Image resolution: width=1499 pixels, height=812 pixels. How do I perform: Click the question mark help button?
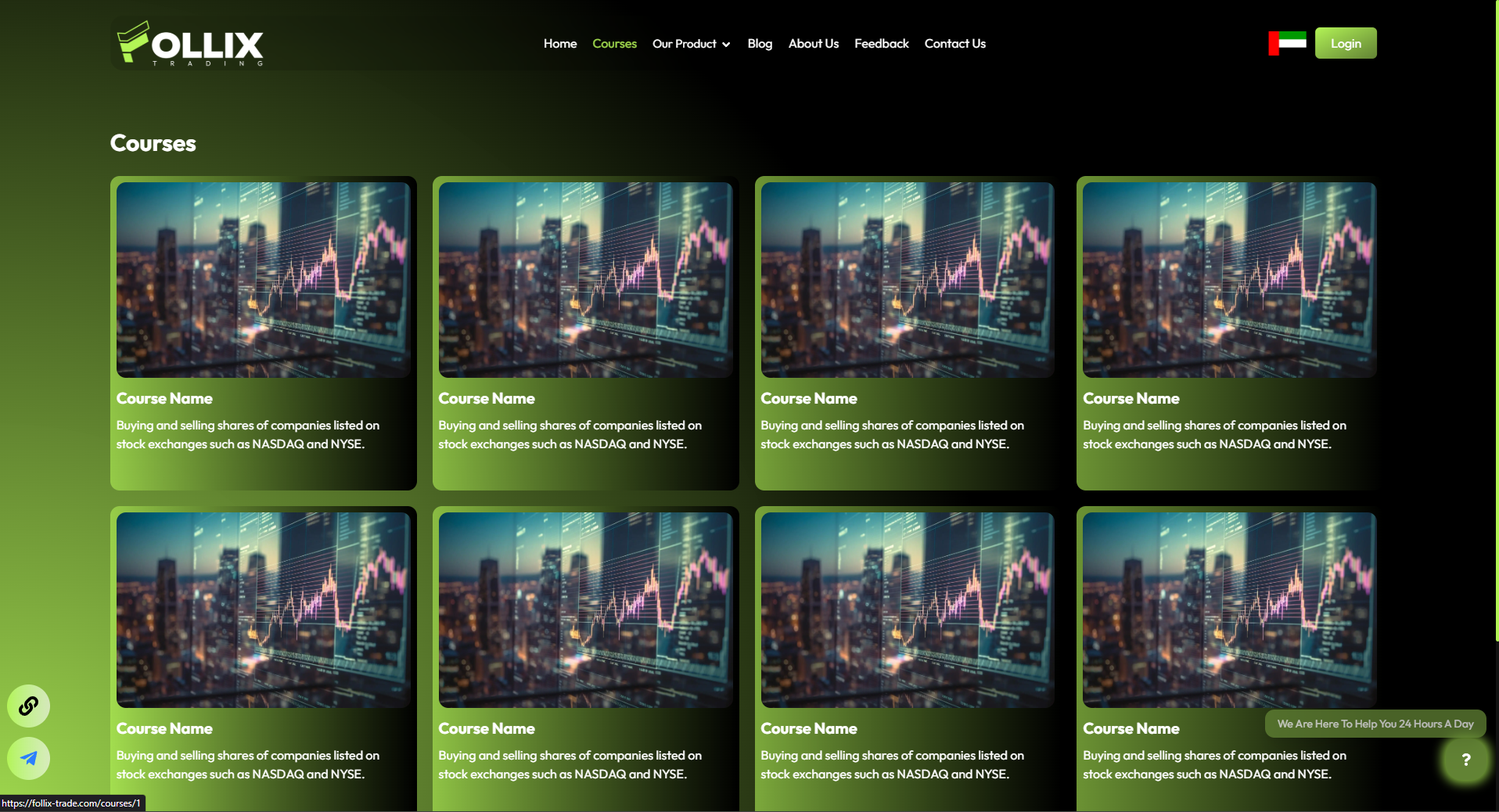pyautogui.click(x=1465, y=759)
